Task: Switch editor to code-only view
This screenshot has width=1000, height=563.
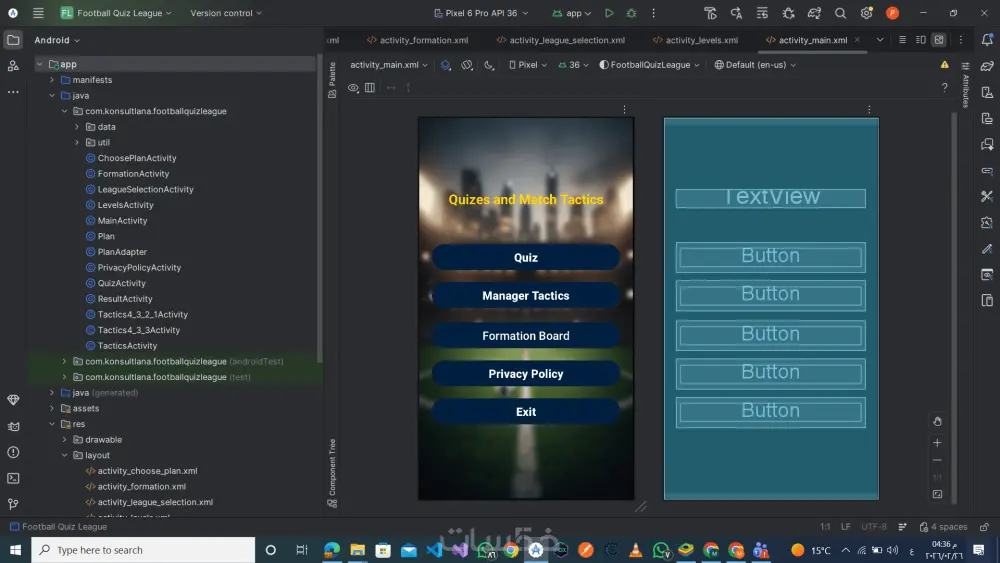Action: pyautogui.click(x=902, y=40)
